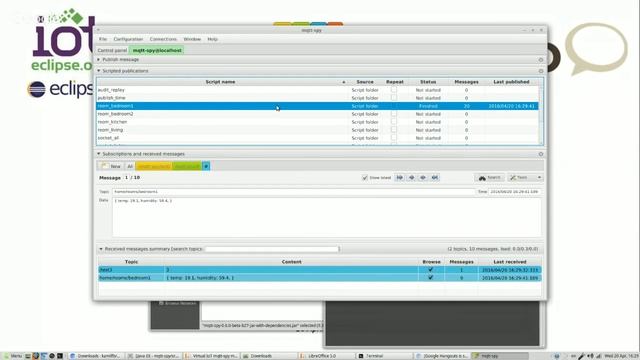This screenshot has width=640, height=360.
Task: Toggle Repeat checkbox for room_bedroom2 script
Action: tap(394, 113)
